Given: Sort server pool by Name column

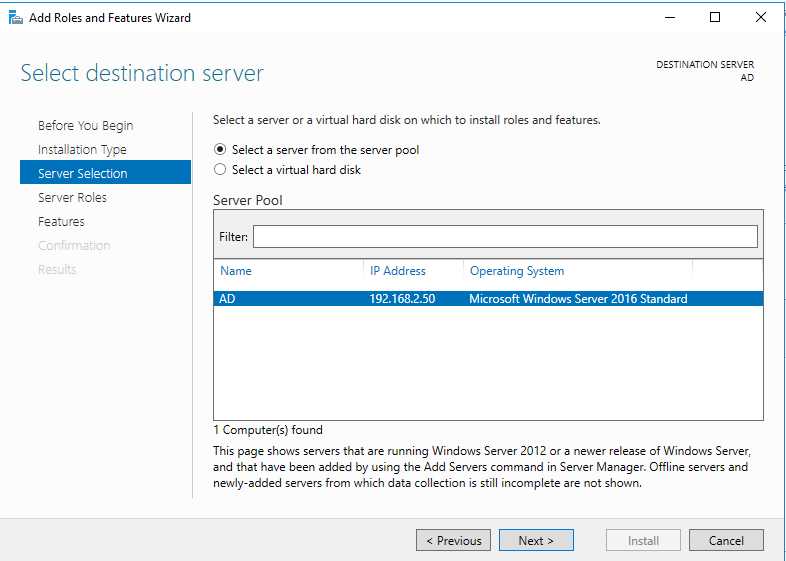Looking at the screenshot, I should (x=236, y=271).
